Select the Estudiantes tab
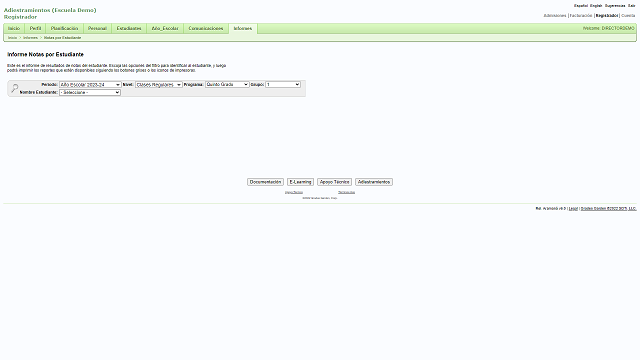640x360 pixels. 129,28
